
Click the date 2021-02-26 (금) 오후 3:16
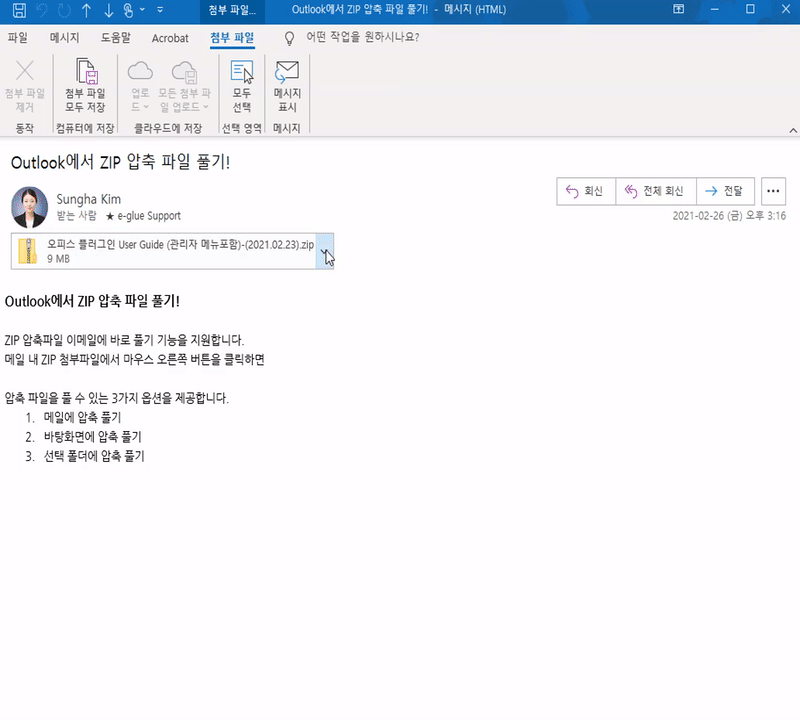[x=729, y=216]
